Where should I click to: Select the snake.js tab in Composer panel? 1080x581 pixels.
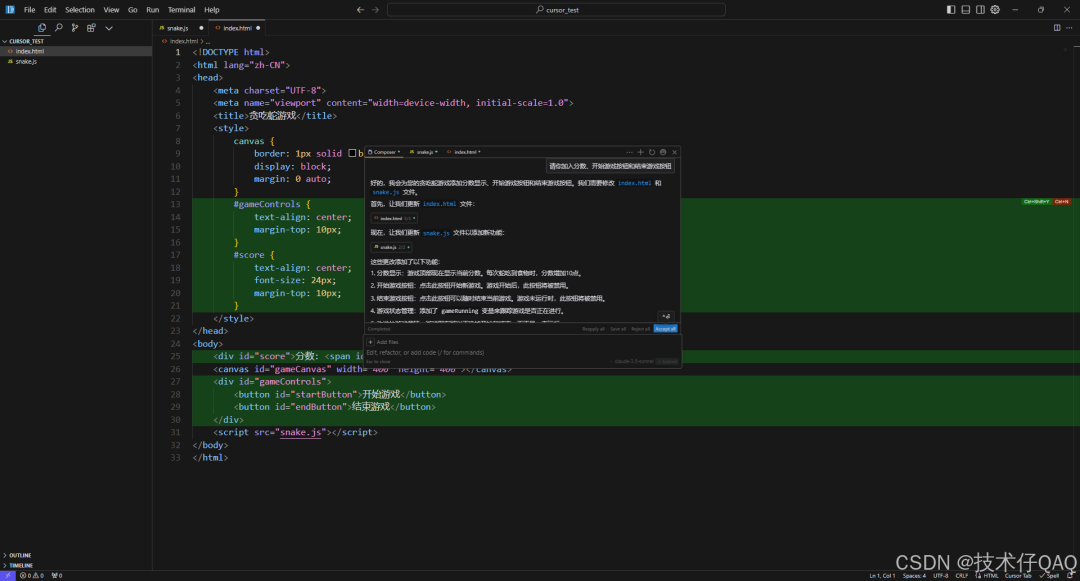point(424,152)
